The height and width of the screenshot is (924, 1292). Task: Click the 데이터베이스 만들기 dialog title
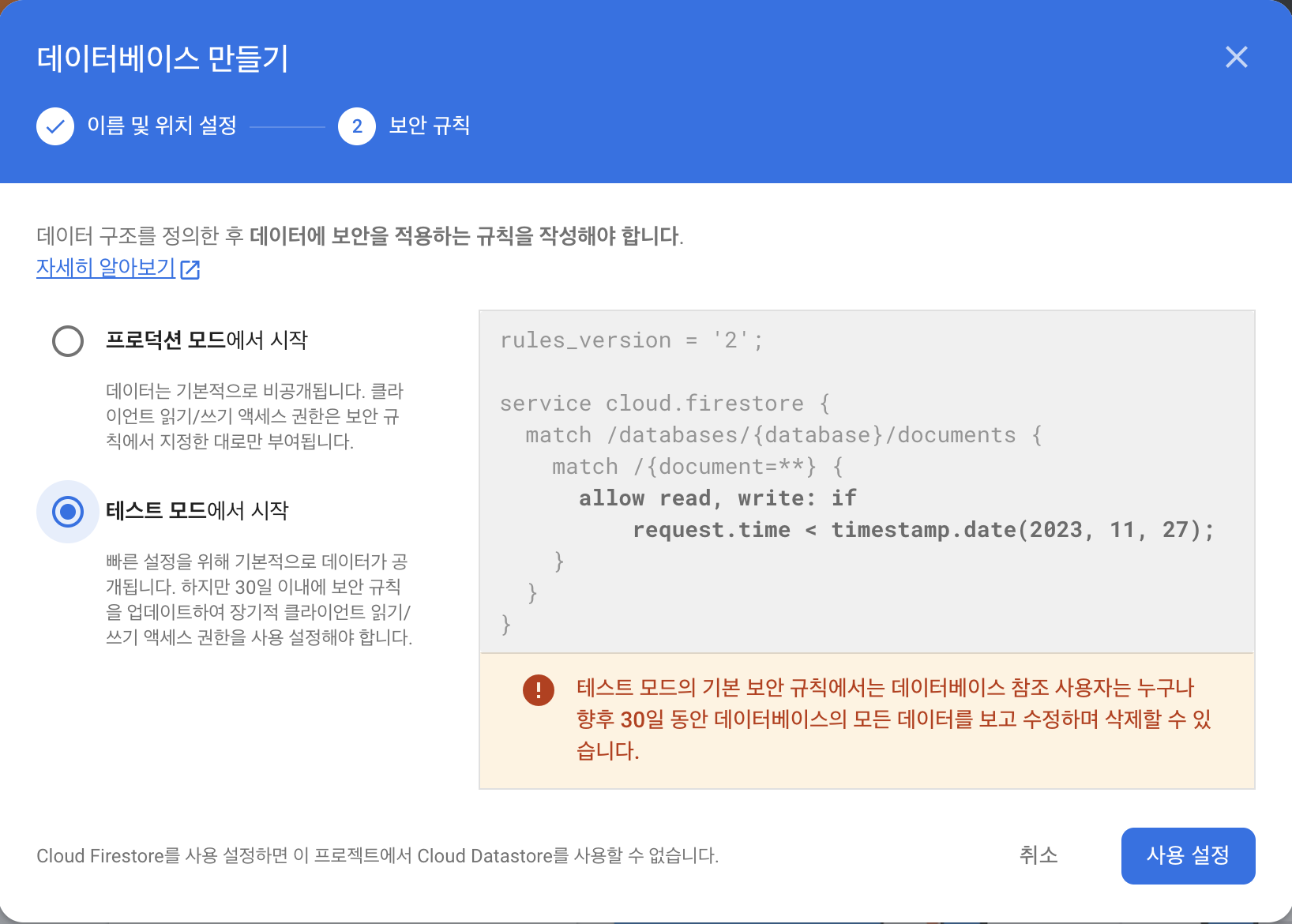(163, 58)
